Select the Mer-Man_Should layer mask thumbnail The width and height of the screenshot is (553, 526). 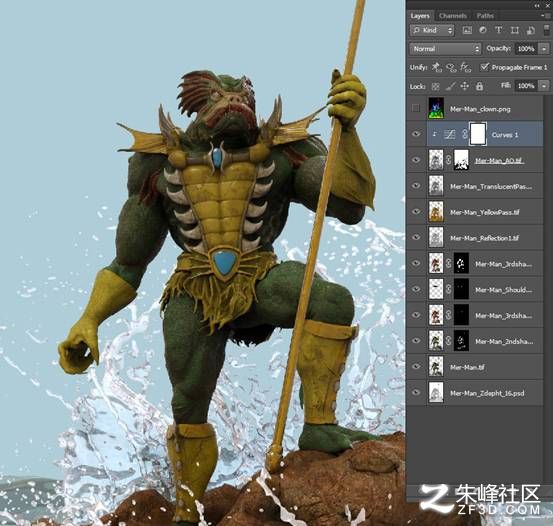461,289
